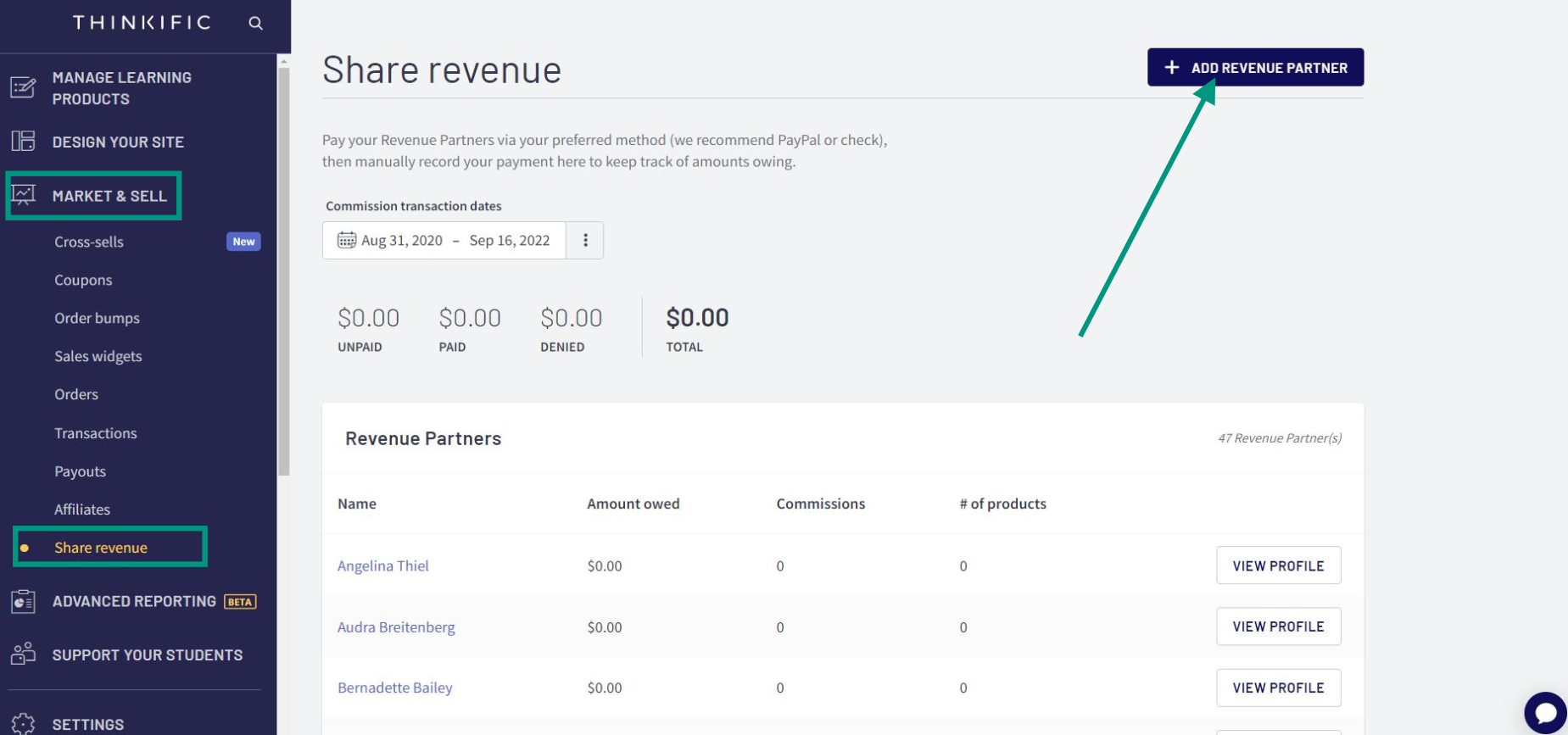Expand Market & Sell section
The width and height of the screenshot is (1568, 735).
109,196
